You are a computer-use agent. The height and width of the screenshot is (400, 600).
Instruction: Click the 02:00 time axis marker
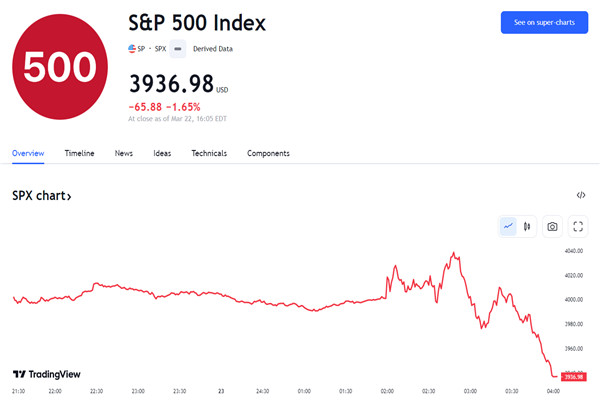coord(387,391)
